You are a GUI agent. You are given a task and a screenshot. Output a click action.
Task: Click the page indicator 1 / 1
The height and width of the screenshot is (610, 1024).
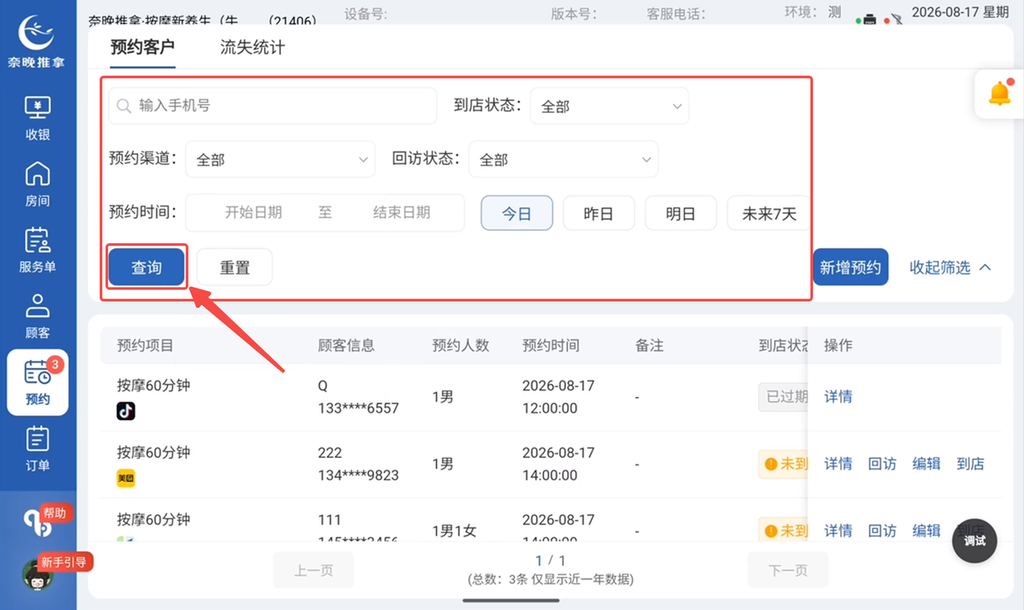[x=550, y=560]
